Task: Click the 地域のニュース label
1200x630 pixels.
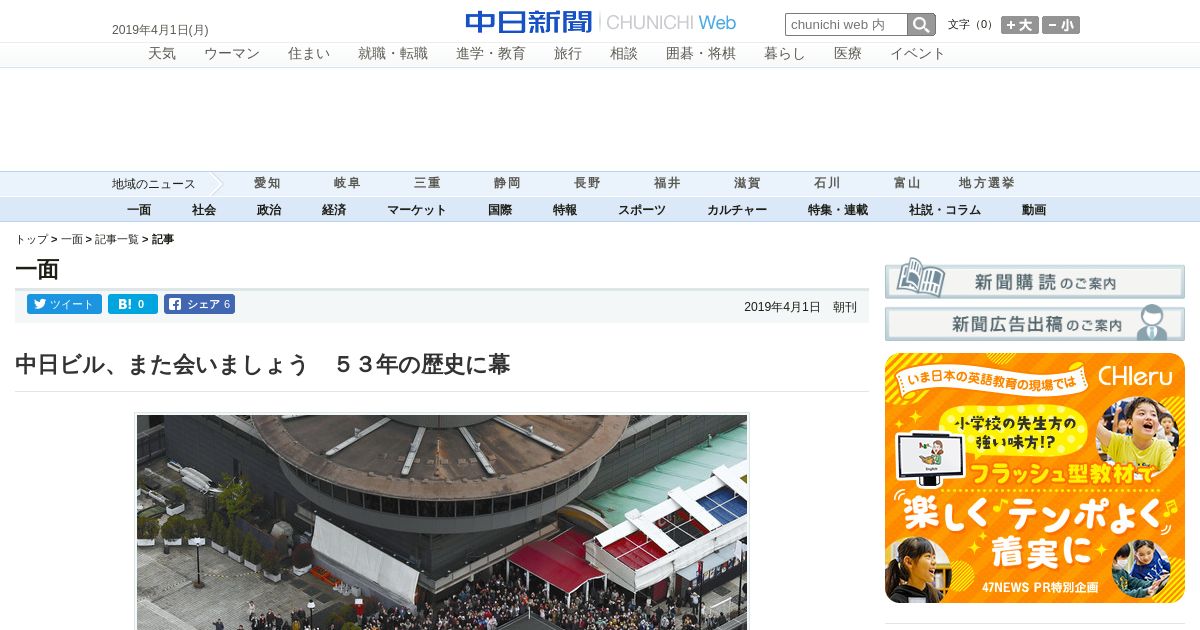Action: [x=153, y=184]
